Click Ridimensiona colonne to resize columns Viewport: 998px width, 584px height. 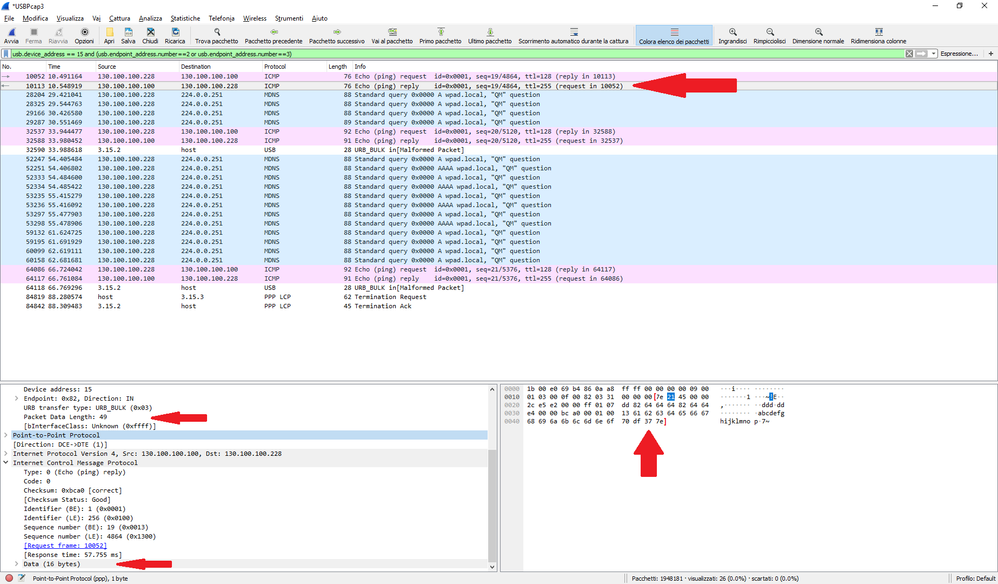click(878, 35)
